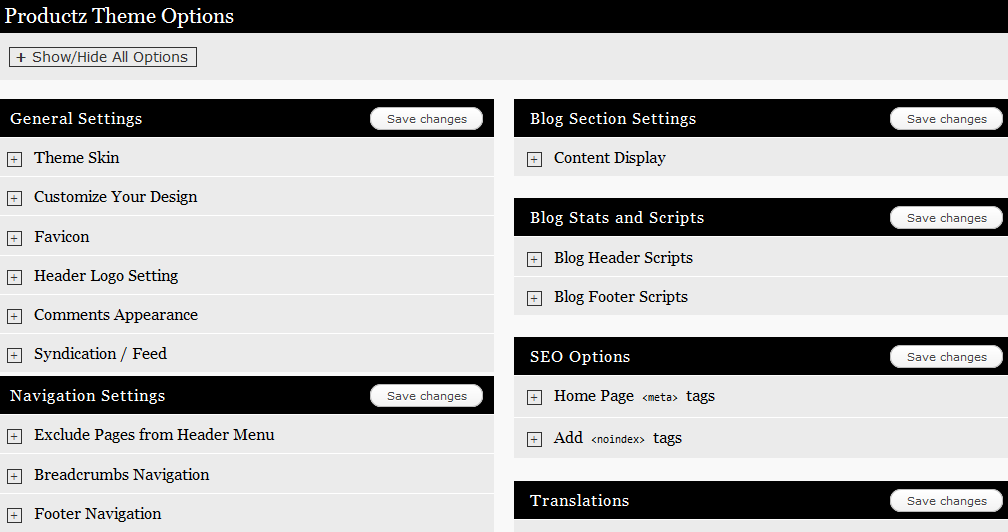Screen dimensions: 1008x532
Task: Toggle Show/Hide All Options button
Action: click(x=103, y=57)
